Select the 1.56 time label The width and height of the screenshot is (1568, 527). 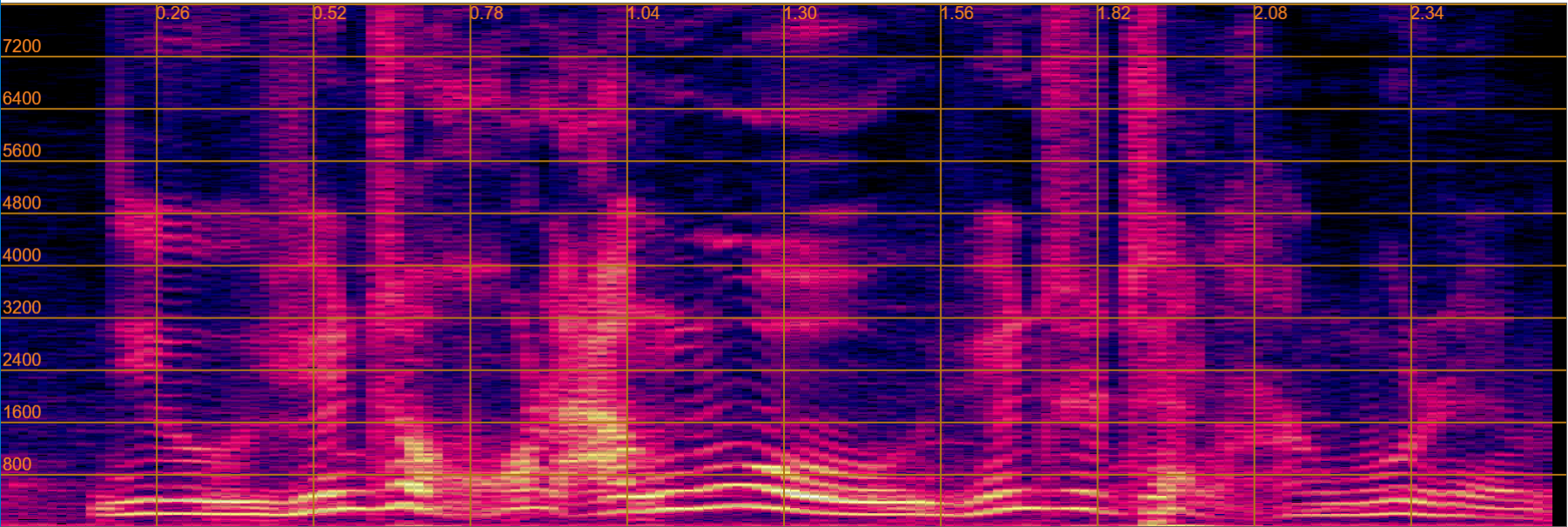(956, 13)
